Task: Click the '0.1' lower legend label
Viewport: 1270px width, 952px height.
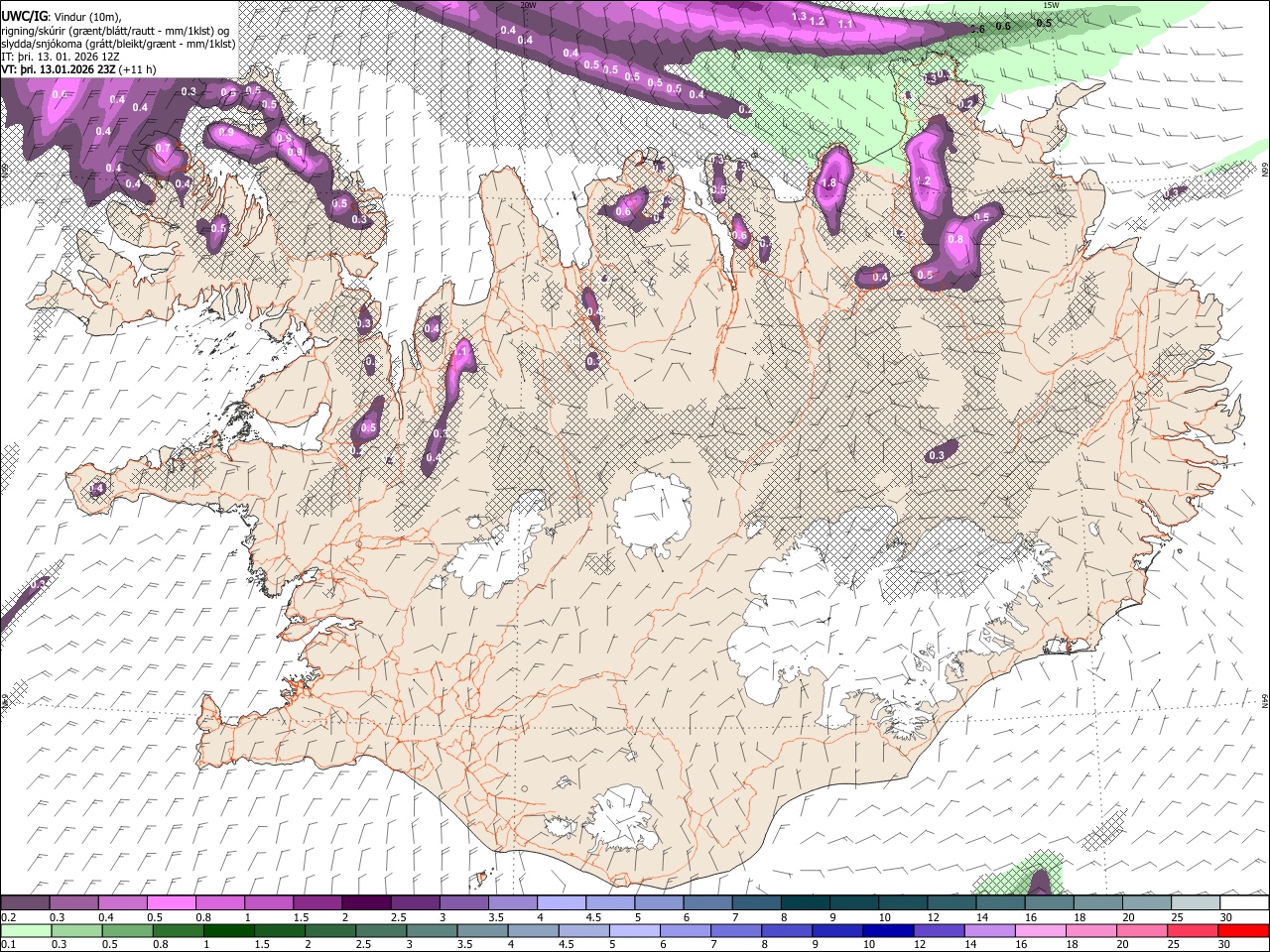Action: [10, 944]
